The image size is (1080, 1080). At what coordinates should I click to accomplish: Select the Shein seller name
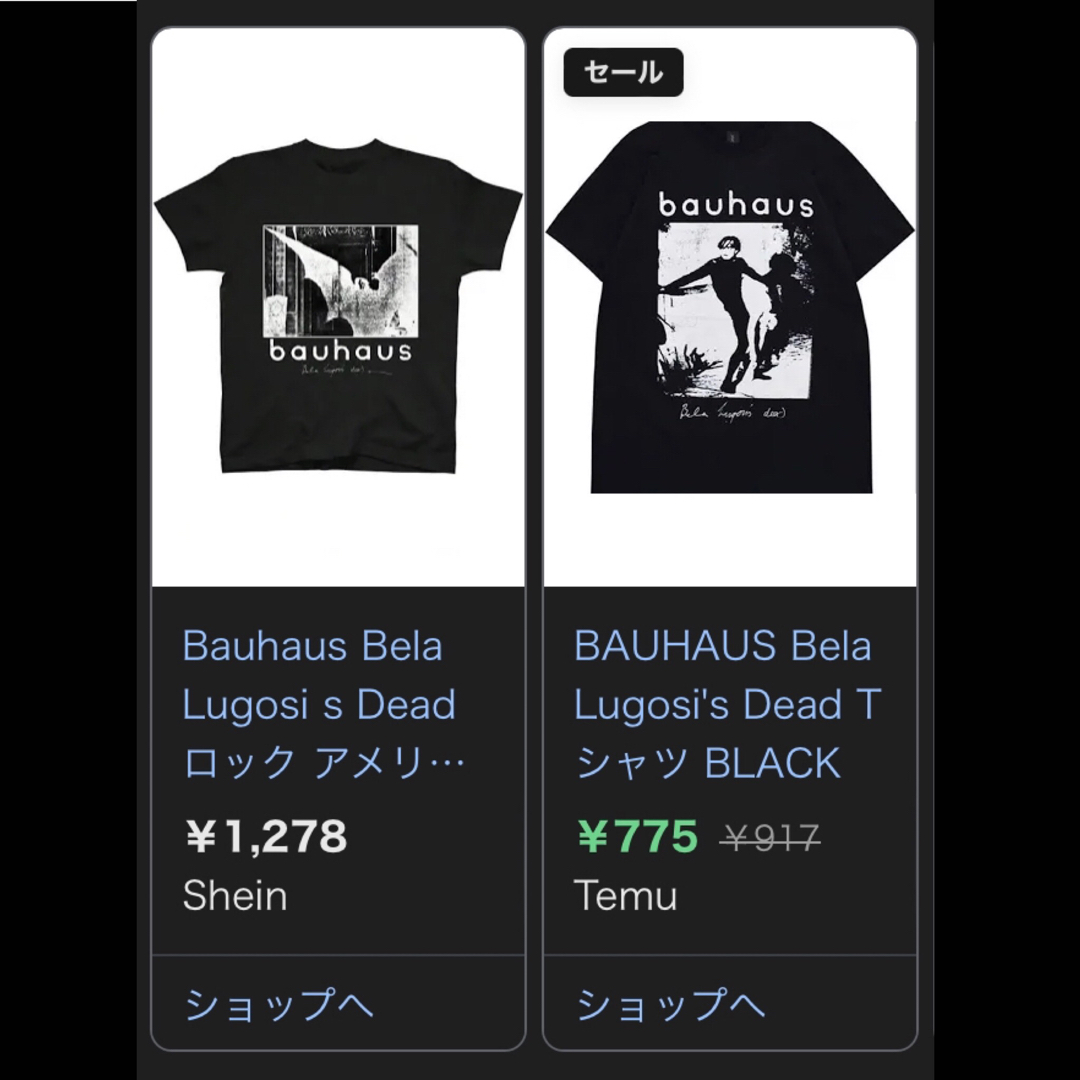235,895
